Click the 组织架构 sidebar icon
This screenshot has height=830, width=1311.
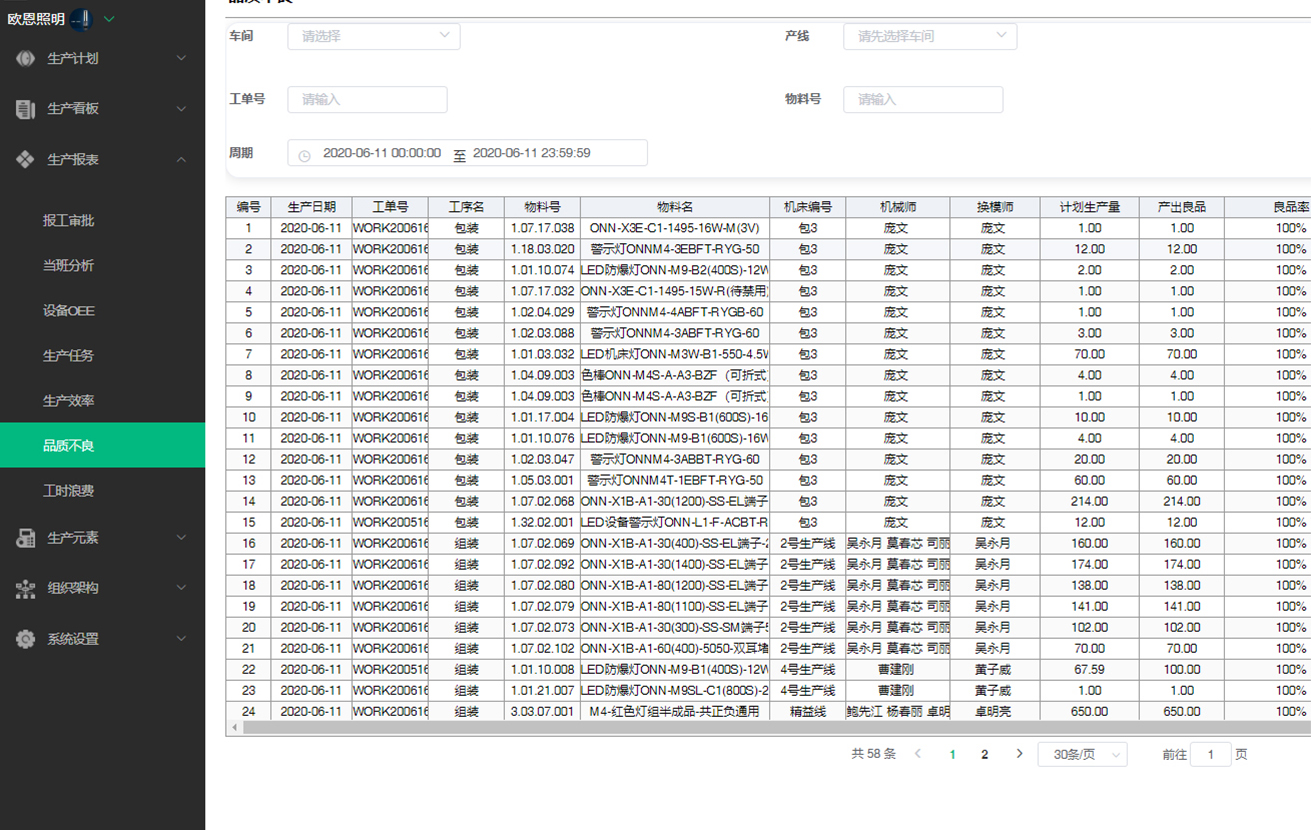26,589
